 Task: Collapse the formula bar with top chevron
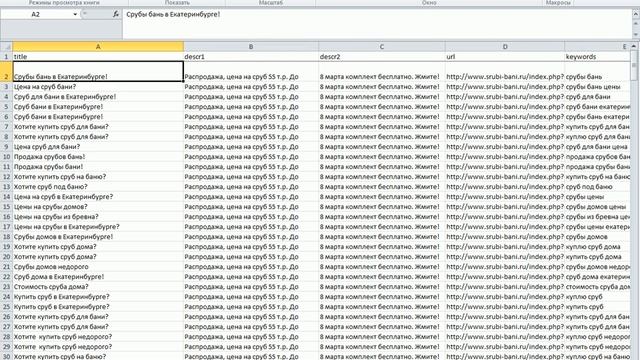[x=636, y=14]
